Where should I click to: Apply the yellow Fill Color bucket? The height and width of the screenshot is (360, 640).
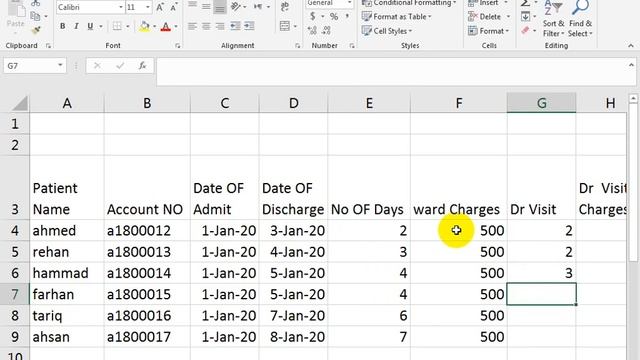click(144, 27)
